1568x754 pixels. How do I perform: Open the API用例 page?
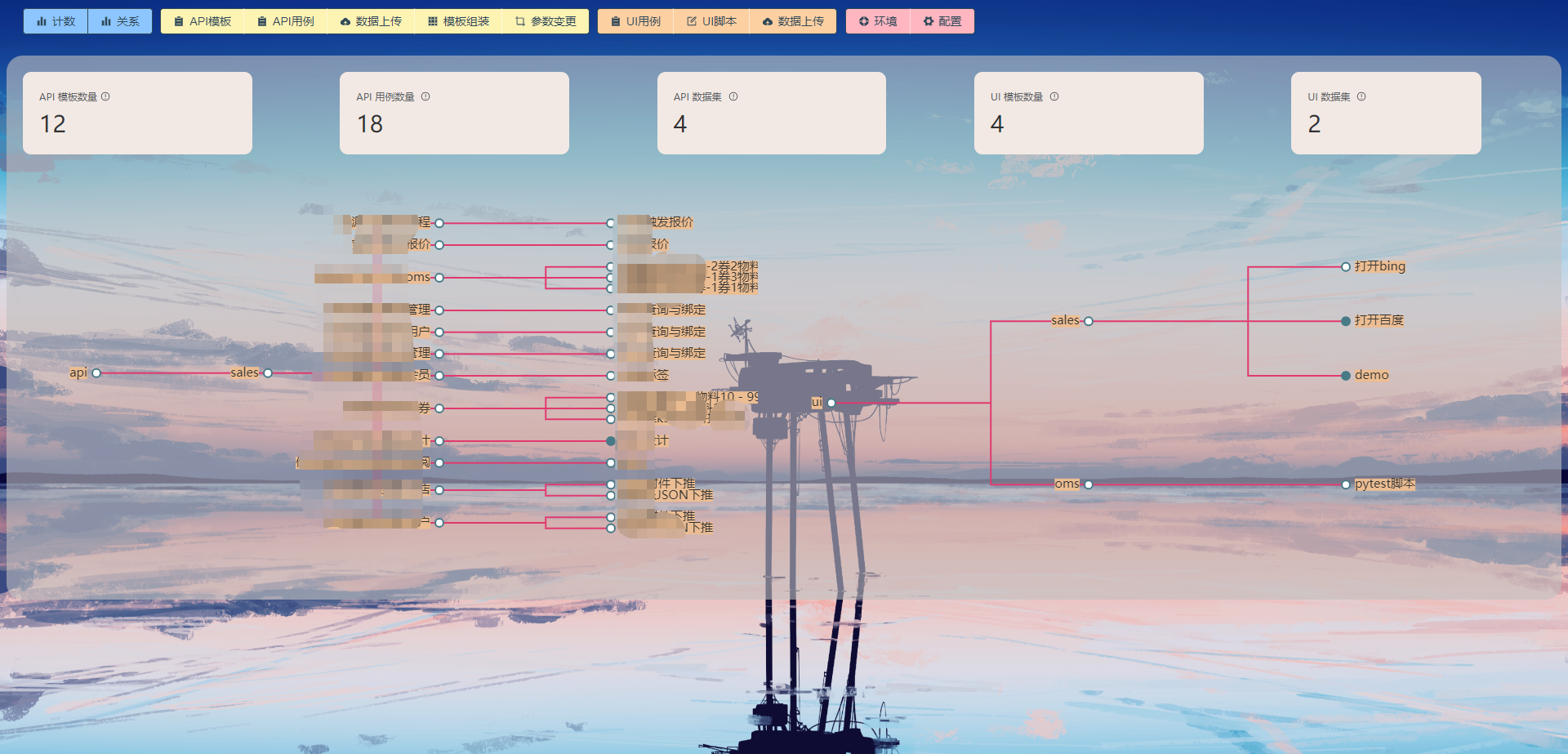coord(286,21)
